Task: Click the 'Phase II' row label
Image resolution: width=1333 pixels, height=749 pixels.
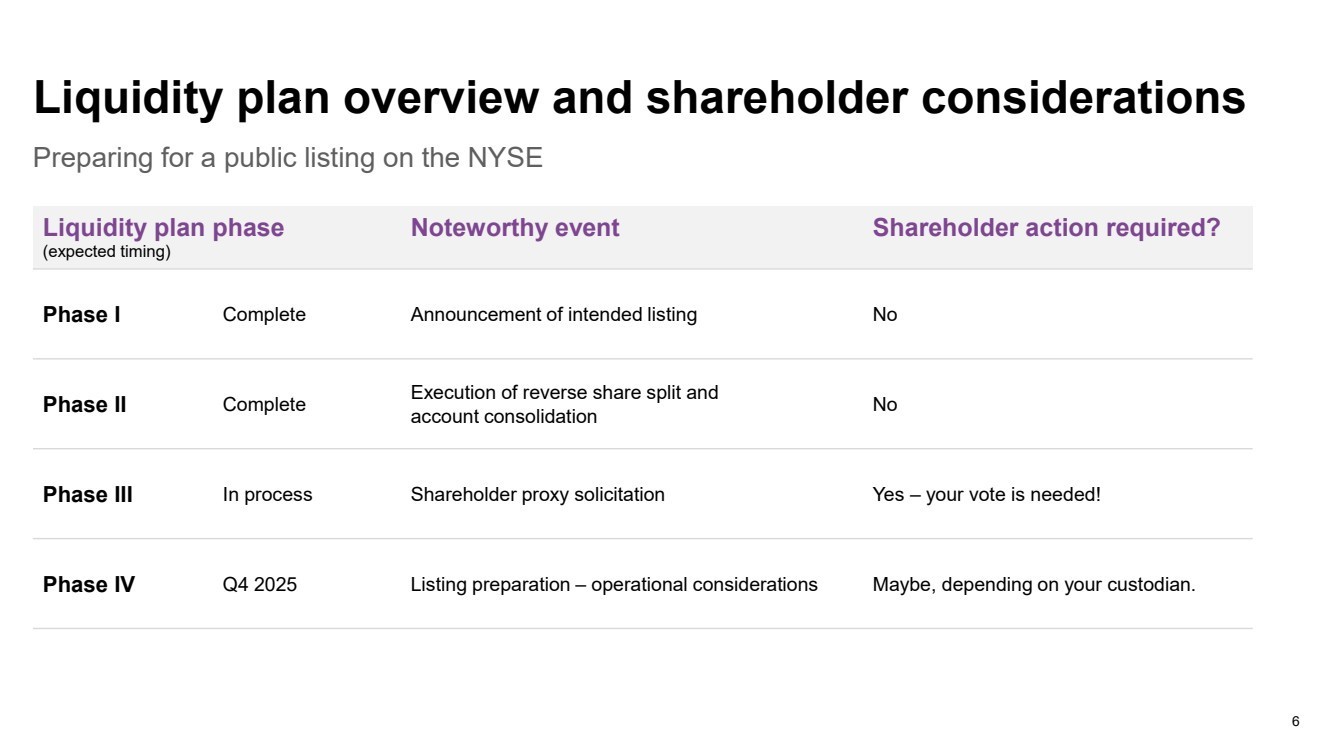Action: tap(85, 405)
